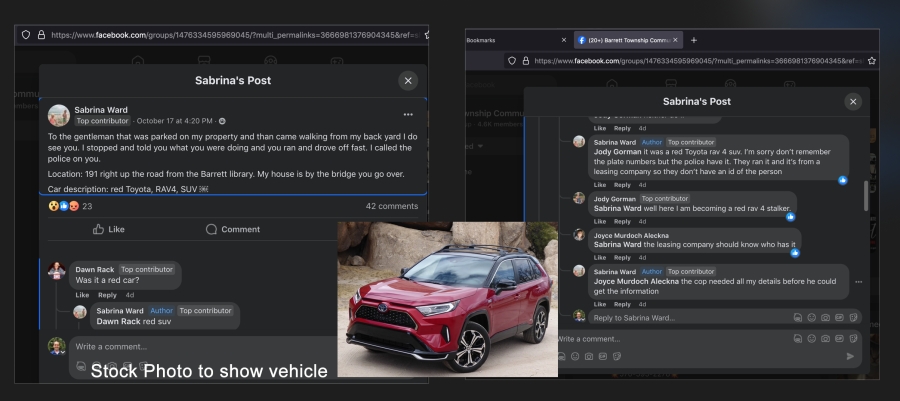The width and height of the screenshot is (900, 401).
Task: Open a new tab with the plus button
Action: click(694, 40)
